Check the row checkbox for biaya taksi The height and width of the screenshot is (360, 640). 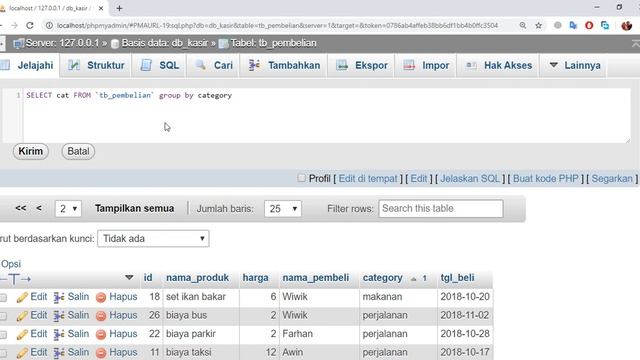point(3,353)
